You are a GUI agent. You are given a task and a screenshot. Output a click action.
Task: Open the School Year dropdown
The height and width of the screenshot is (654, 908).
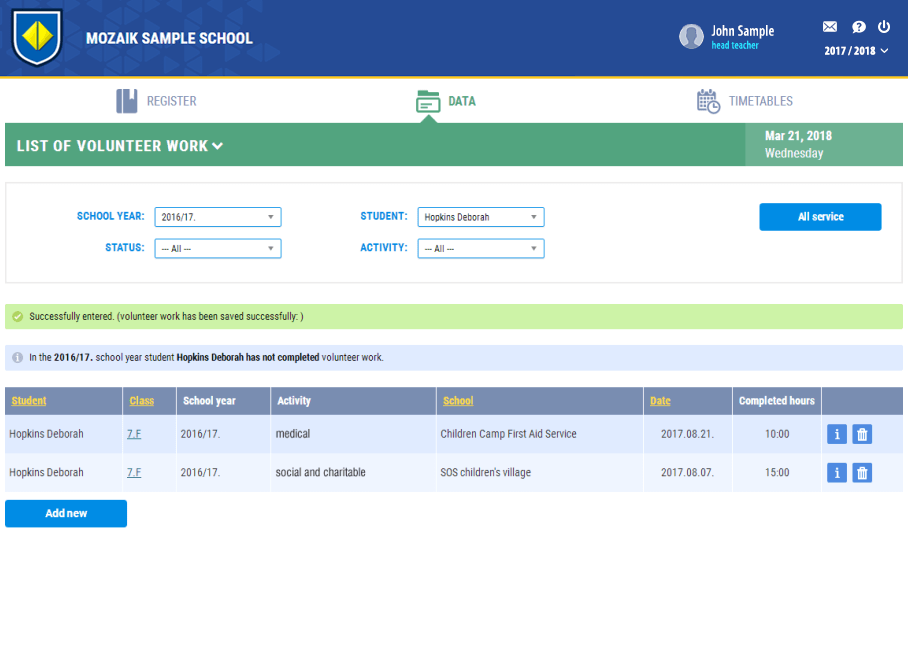click(x=218, y=217)
